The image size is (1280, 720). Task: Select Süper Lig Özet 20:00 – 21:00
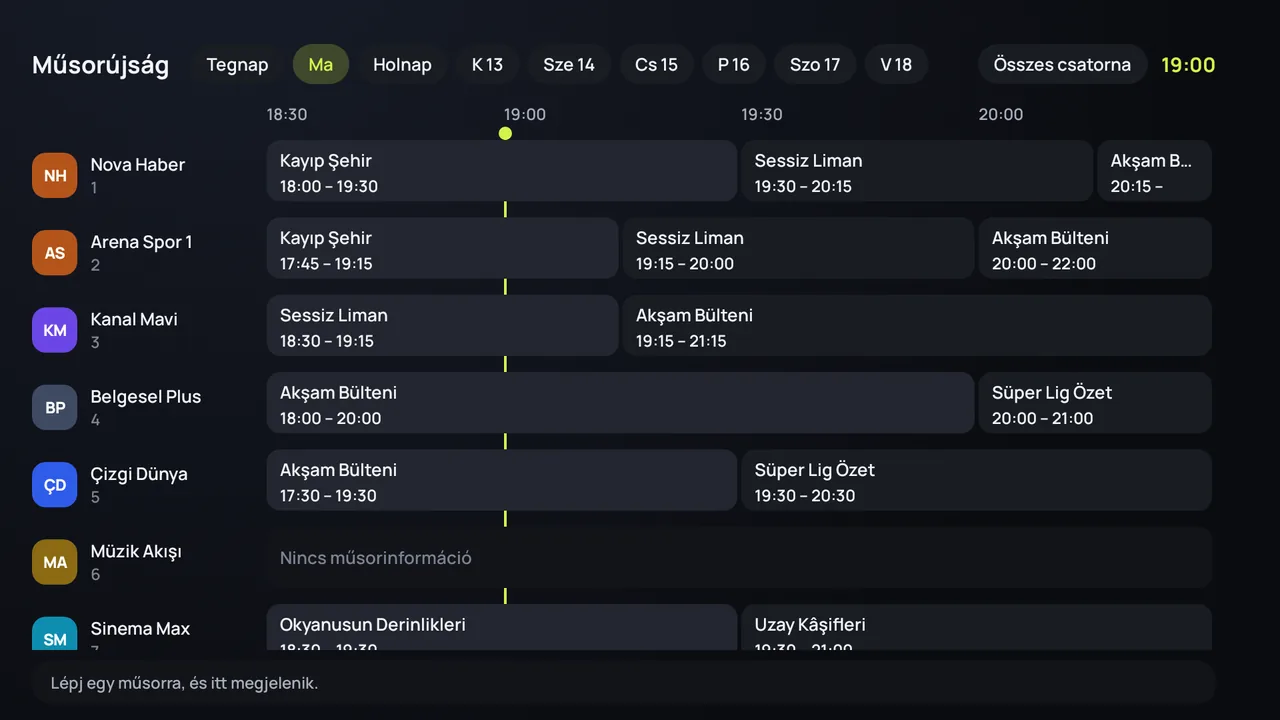[1095, 403]
